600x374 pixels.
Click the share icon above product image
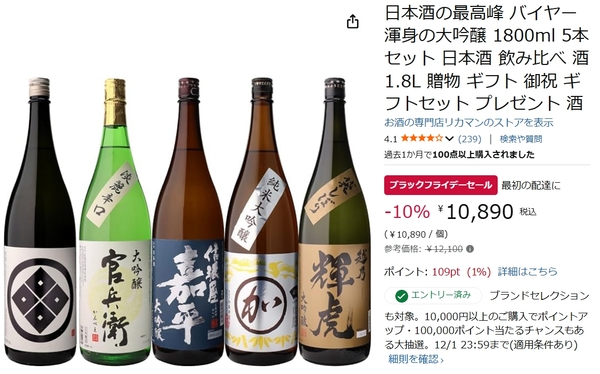[x=352, y=22]
